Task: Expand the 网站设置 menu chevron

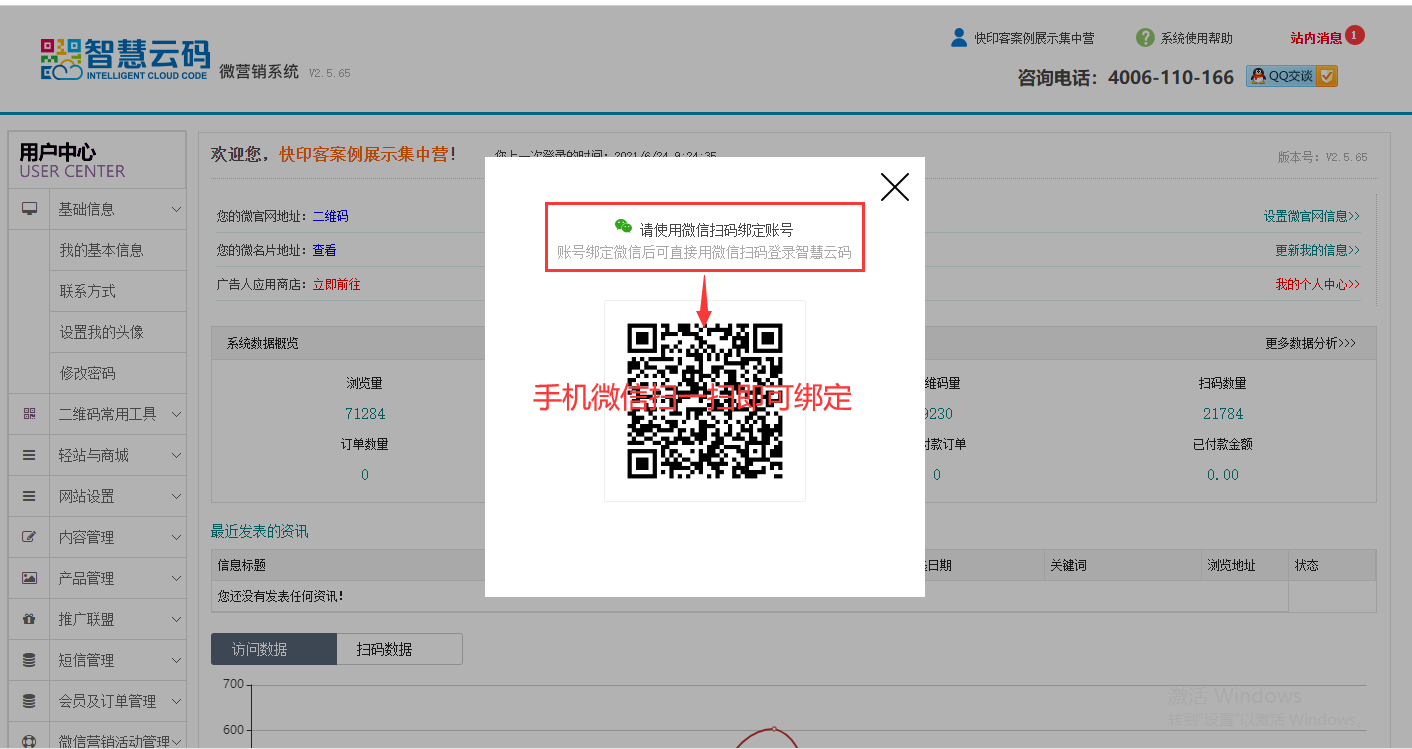Action: (x=176, y=496)
